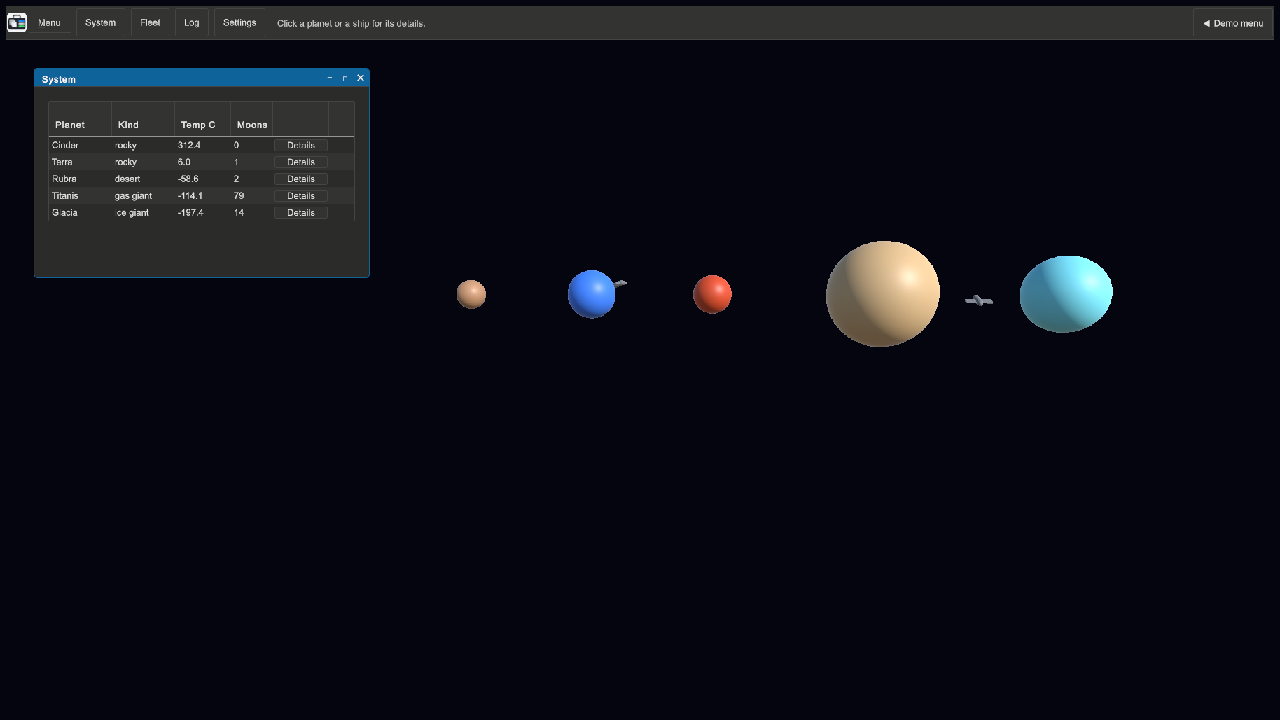The image size is (1280, 720).
Task: View Details for Glacia
Action: pos(301,213)
